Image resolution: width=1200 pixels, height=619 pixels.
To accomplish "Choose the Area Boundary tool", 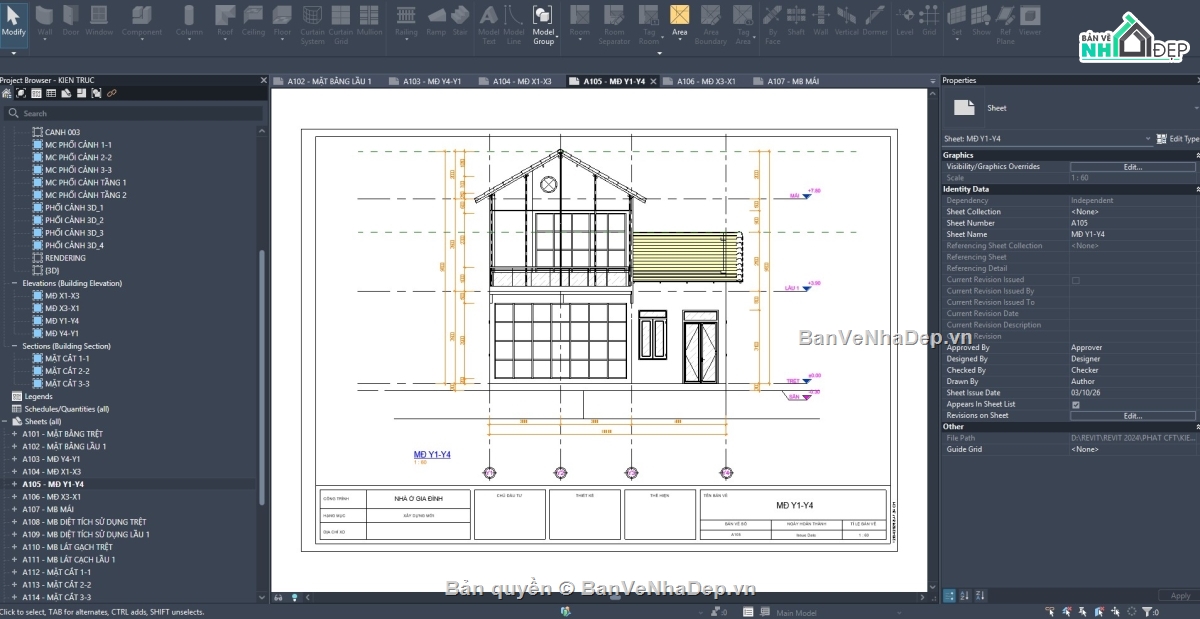I will pos(710,24).
